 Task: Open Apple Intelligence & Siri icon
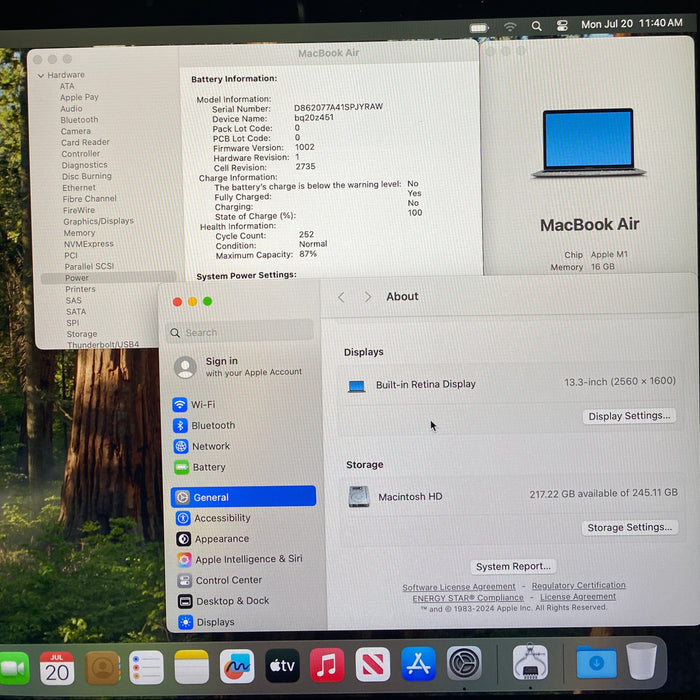point(184,559)
